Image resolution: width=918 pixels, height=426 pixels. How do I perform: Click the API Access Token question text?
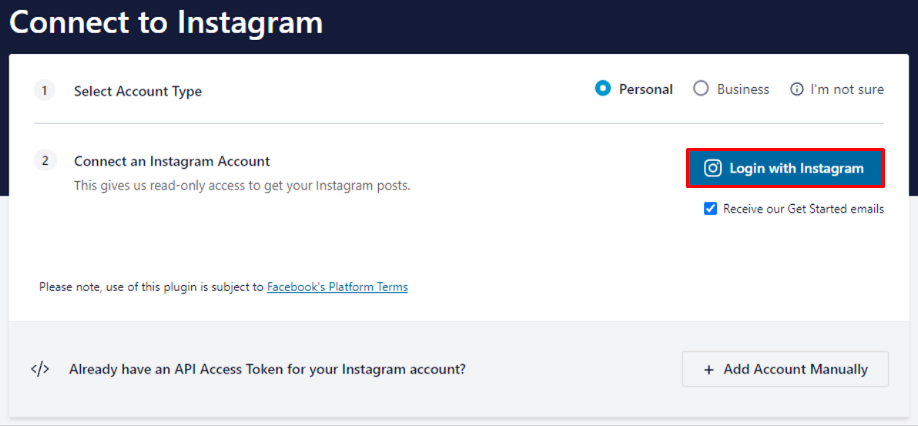(x=267, y=369)
